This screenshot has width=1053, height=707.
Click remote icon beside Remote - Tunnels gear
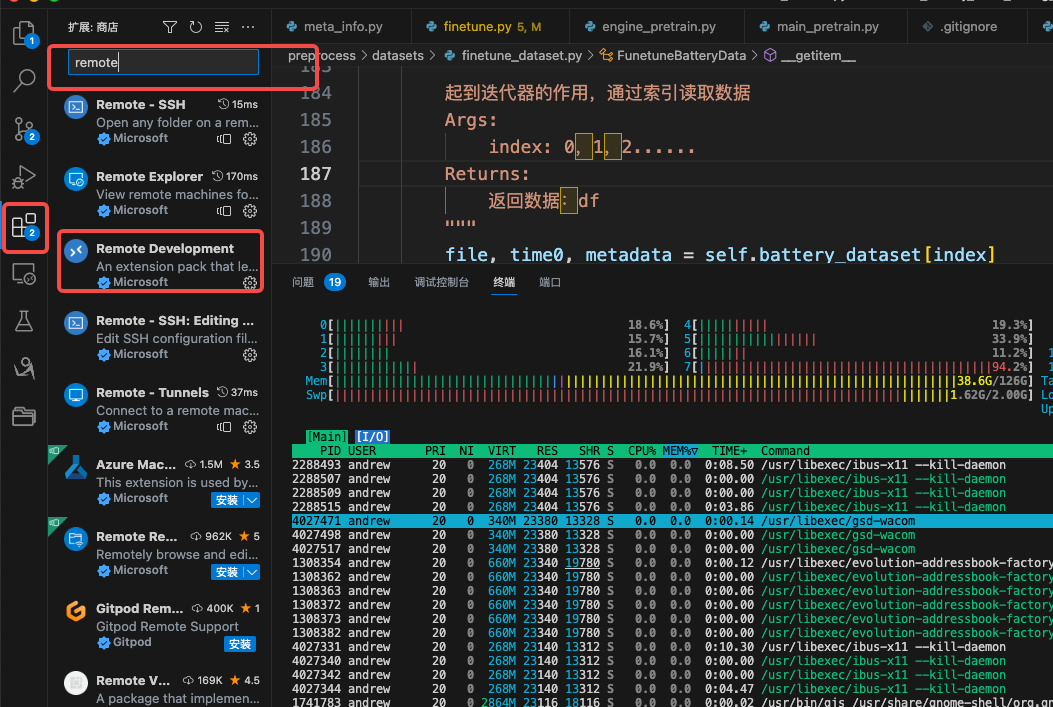pyautogui.click(x=224, y=426)
